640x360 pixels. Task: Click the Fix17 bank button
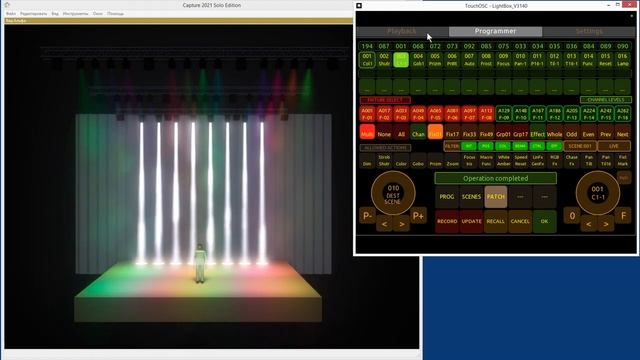pyautogui.click(x=452, y=132)
